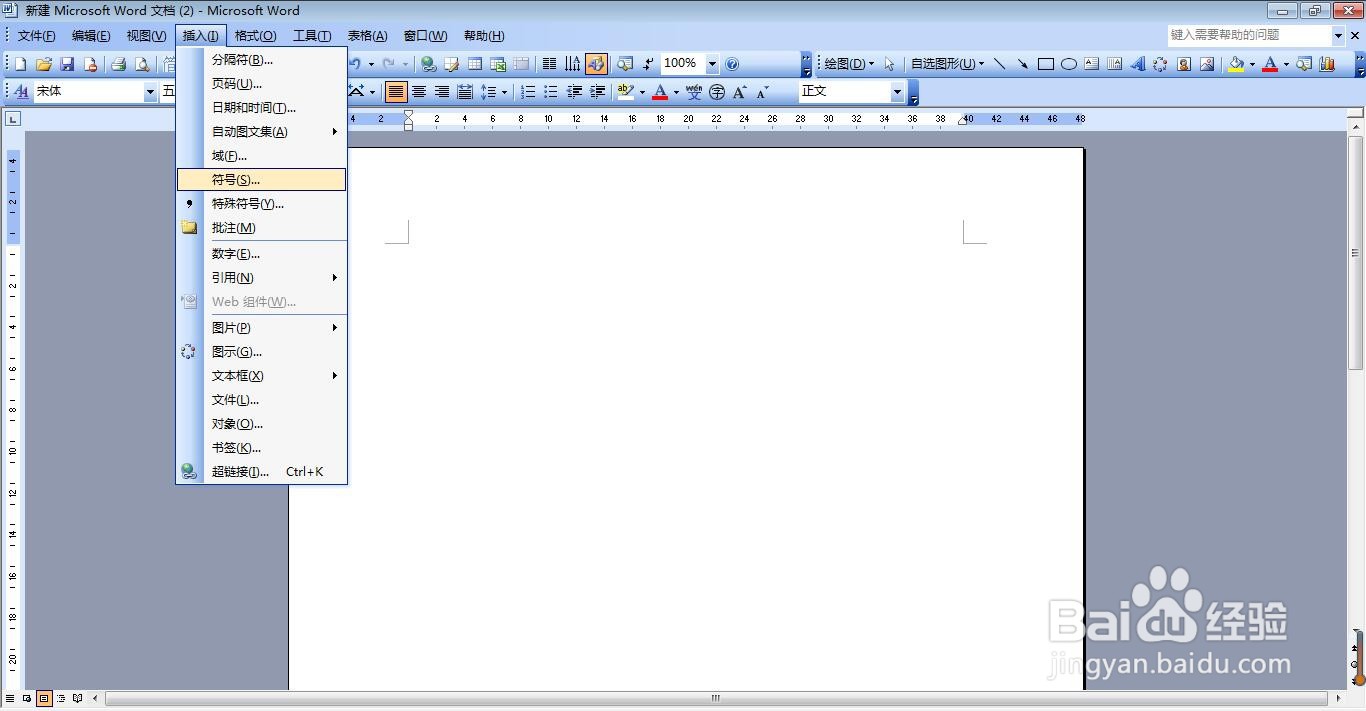The width and height of the screenshot is (1366, 711).
Task: Click the Enclose Characters circled icon
Action: coord(716,92)
